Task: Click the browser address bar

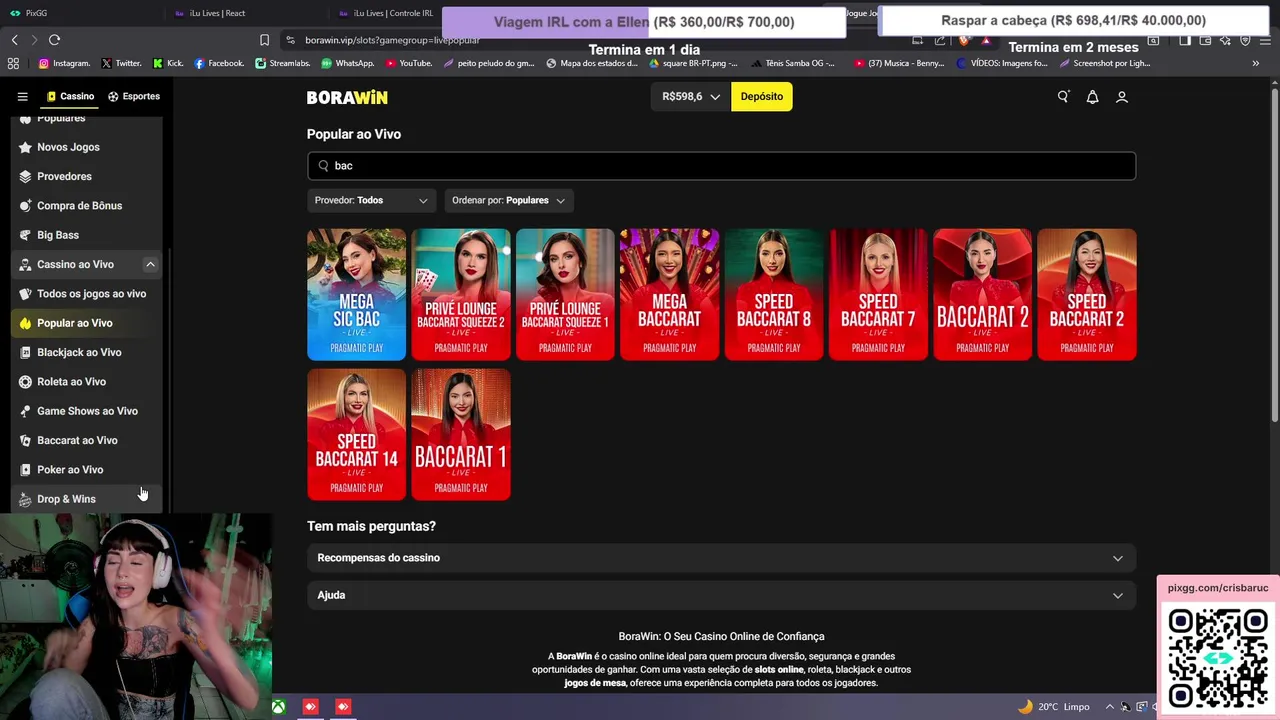Action: pyautogui.click(x=590, y=40)
